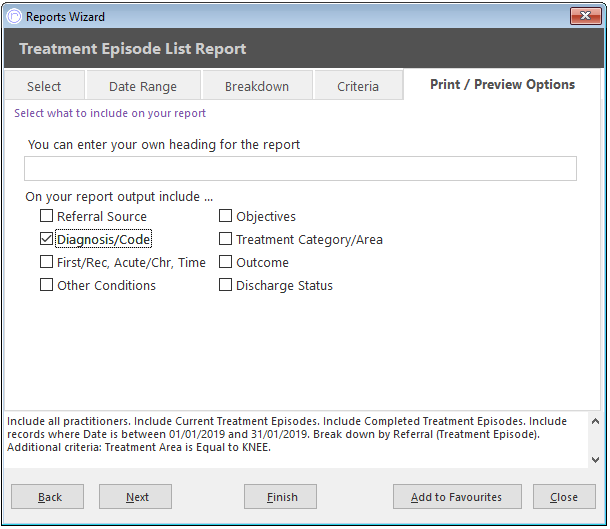Click the Reports Wizard app icon in title bar

click(14, 17)
